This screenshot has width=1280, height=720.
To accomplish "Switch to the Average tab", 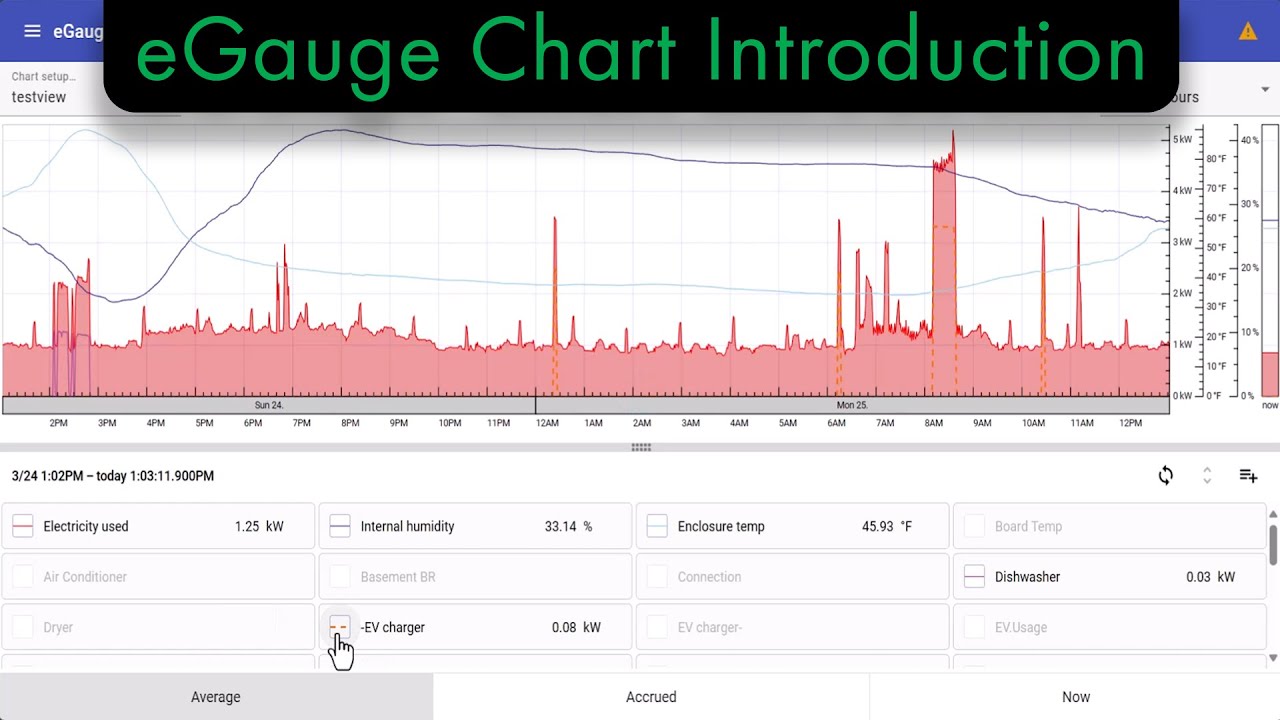I will 216,697.
